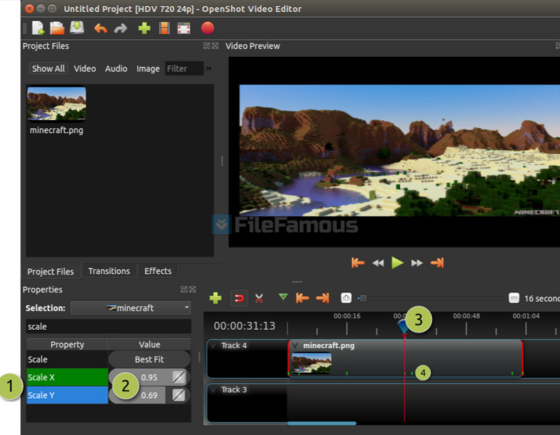This screenshot has height=435, width=560.
Task: Switch to the Effects tab
Action: (158, 271)
